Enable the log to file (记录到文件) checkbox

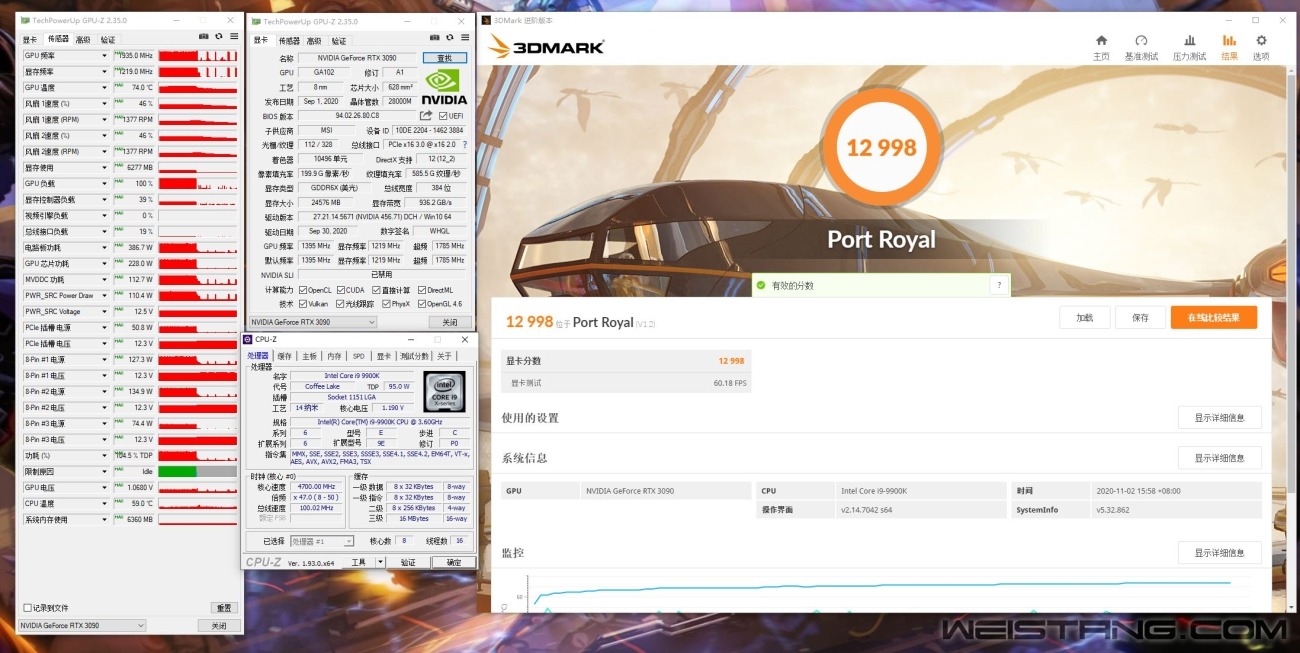pyautogui.click(x=27, y=608)
